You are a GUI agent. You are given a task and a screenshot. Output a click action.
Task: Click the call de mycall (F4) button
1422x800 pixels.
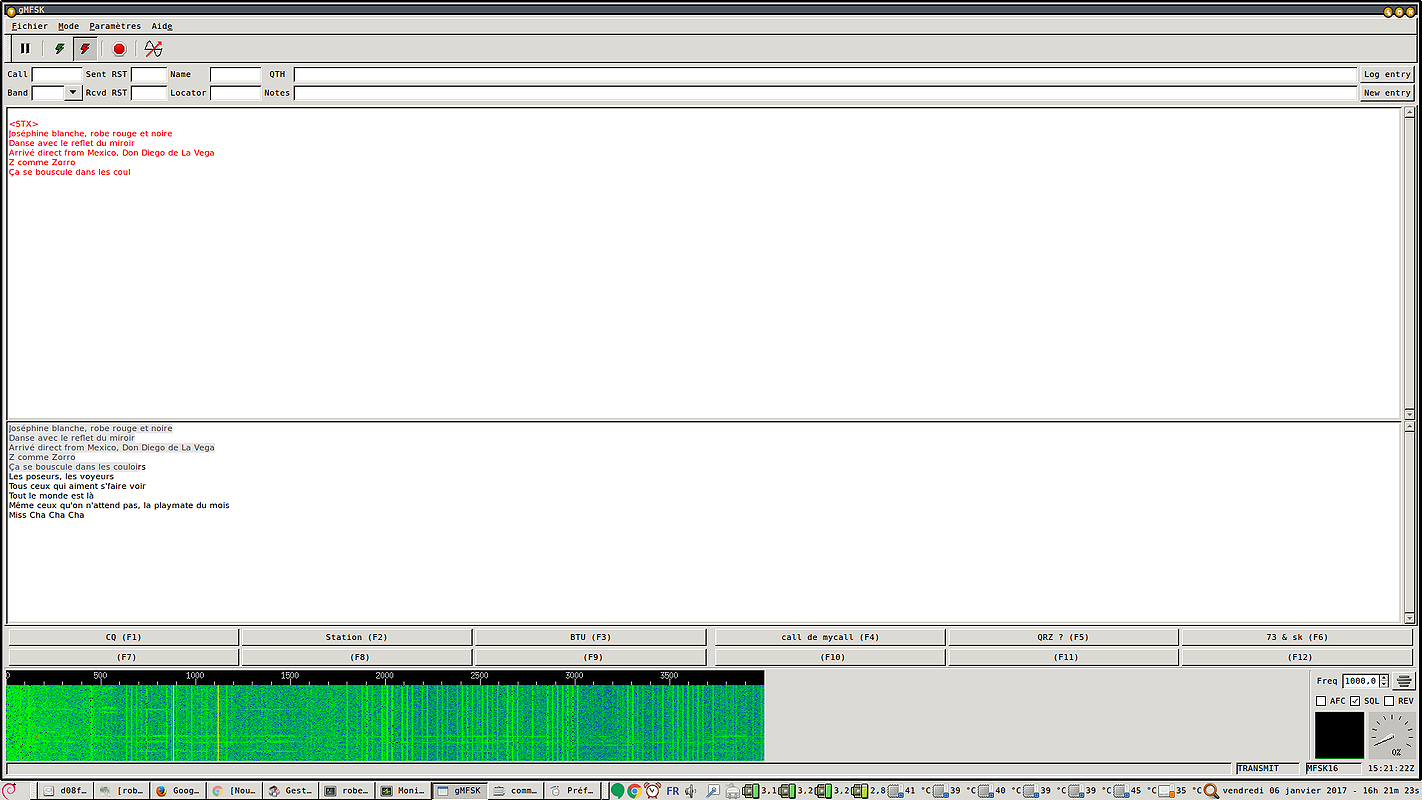(x=830, y=637)
